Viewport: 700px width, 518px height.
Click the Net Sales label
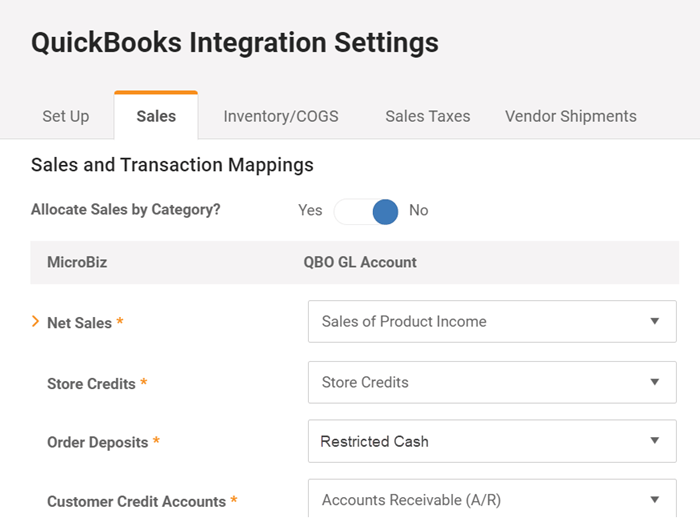[x=79, y=322]
